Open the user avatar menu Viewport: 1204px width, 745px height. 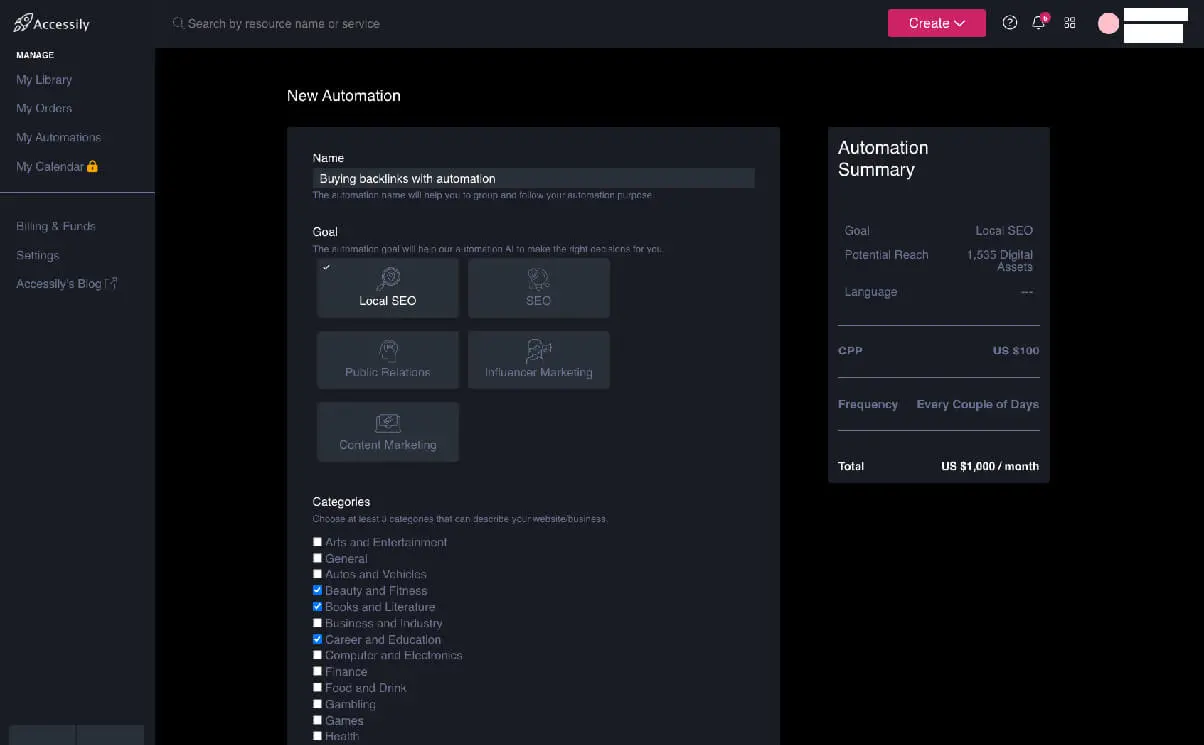point(1108,23)
